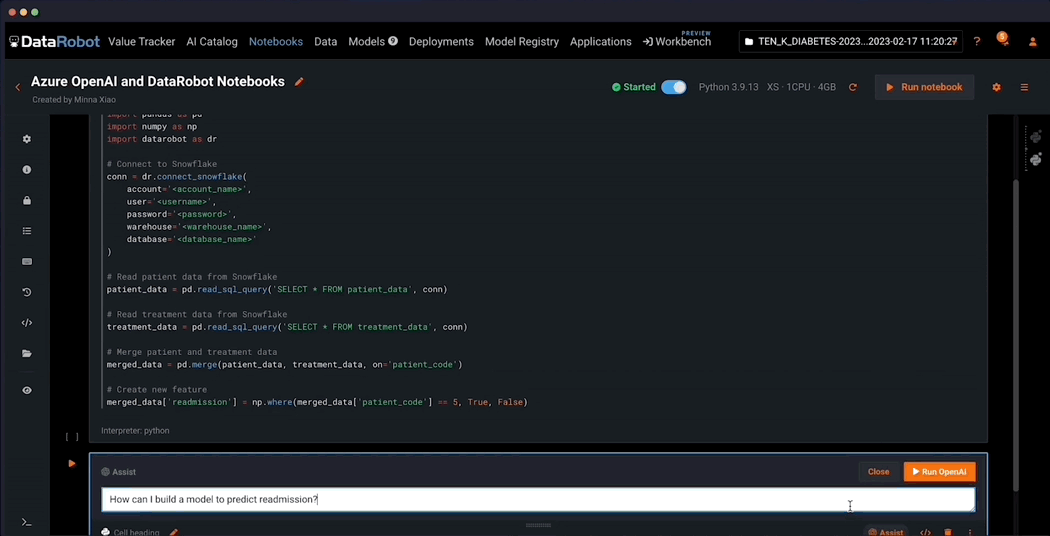This screenshot has height=536, width=1050.
Task: Open the notifications badge icon
Action: pos(1002,38)
